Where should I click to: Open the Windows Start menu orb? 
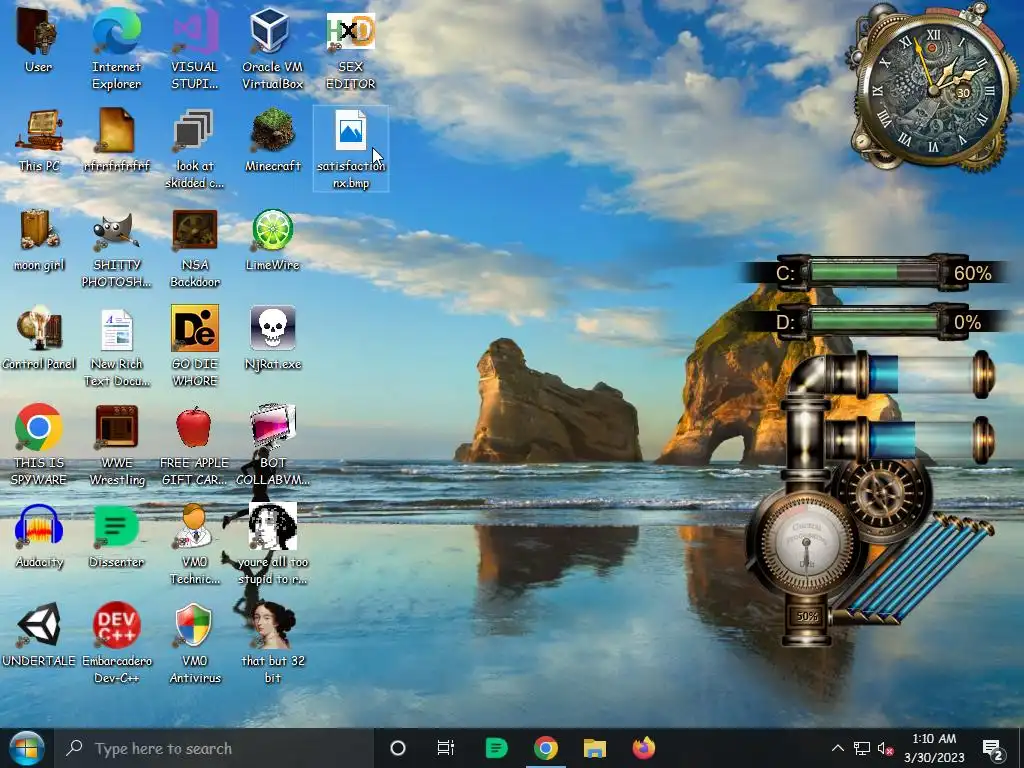pyautogui.click(x=26, y=748)
